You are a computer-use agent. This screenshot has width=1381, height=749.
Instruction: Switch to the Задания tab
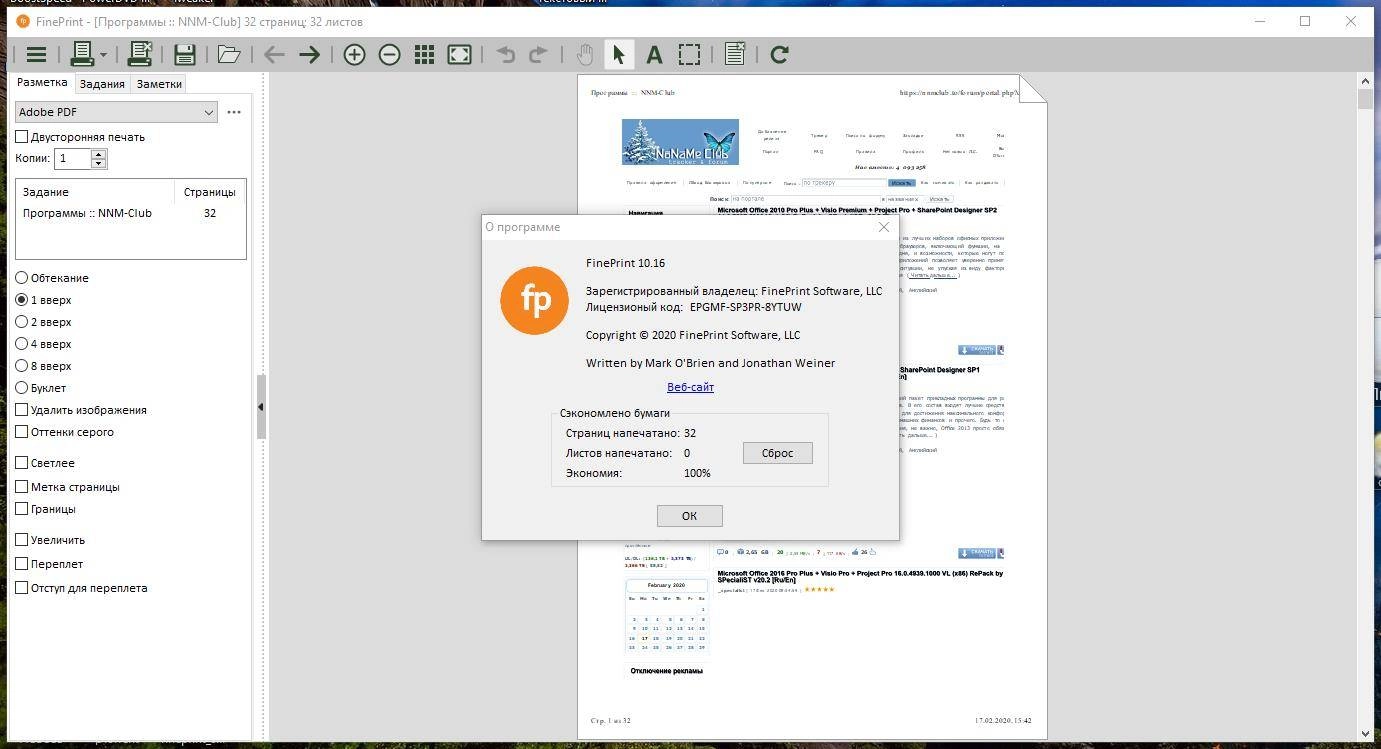pos(102,84)
